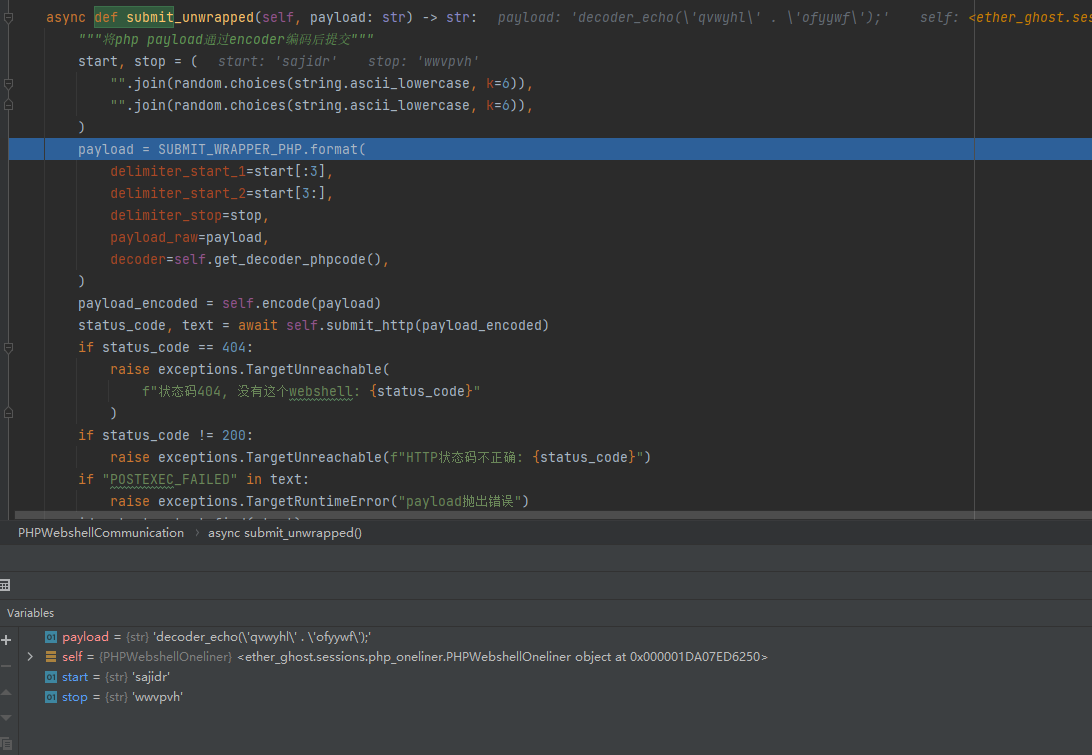Click the str type icon beside payload variable

tap(51, 637)
